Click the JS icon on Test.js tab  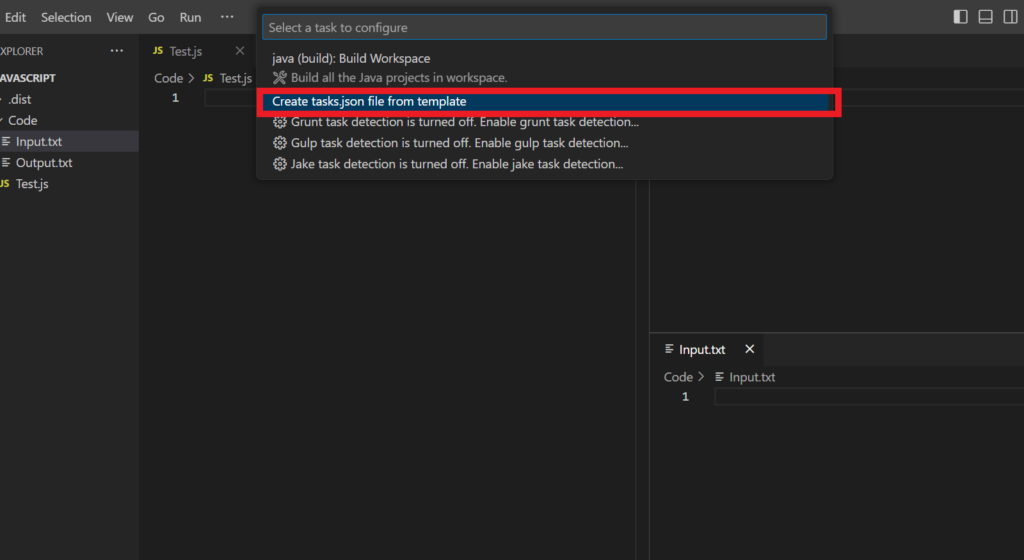coord(158,51)
